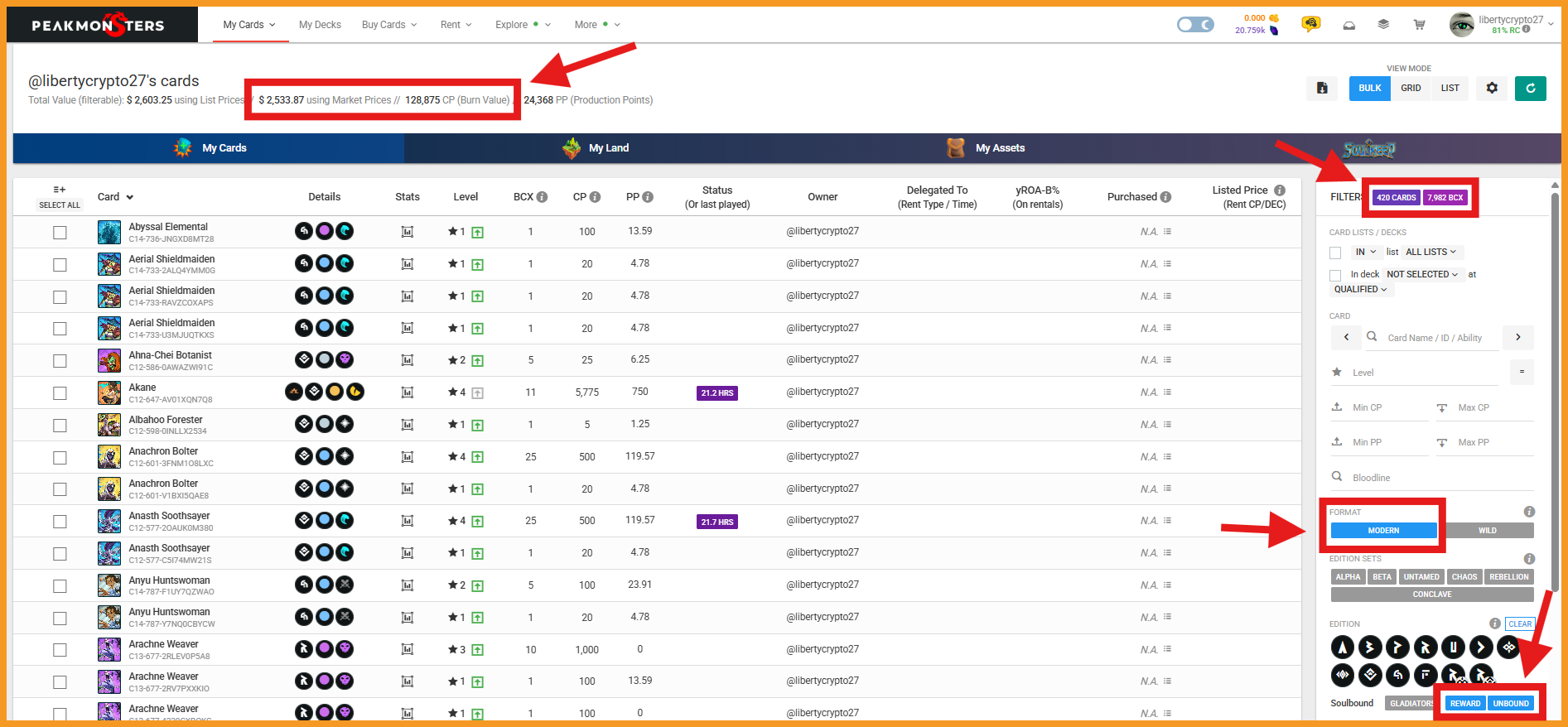Show BCX column info tooltip
The width and height of the screenshot is (1568, 727).
[x=543, y=197]
